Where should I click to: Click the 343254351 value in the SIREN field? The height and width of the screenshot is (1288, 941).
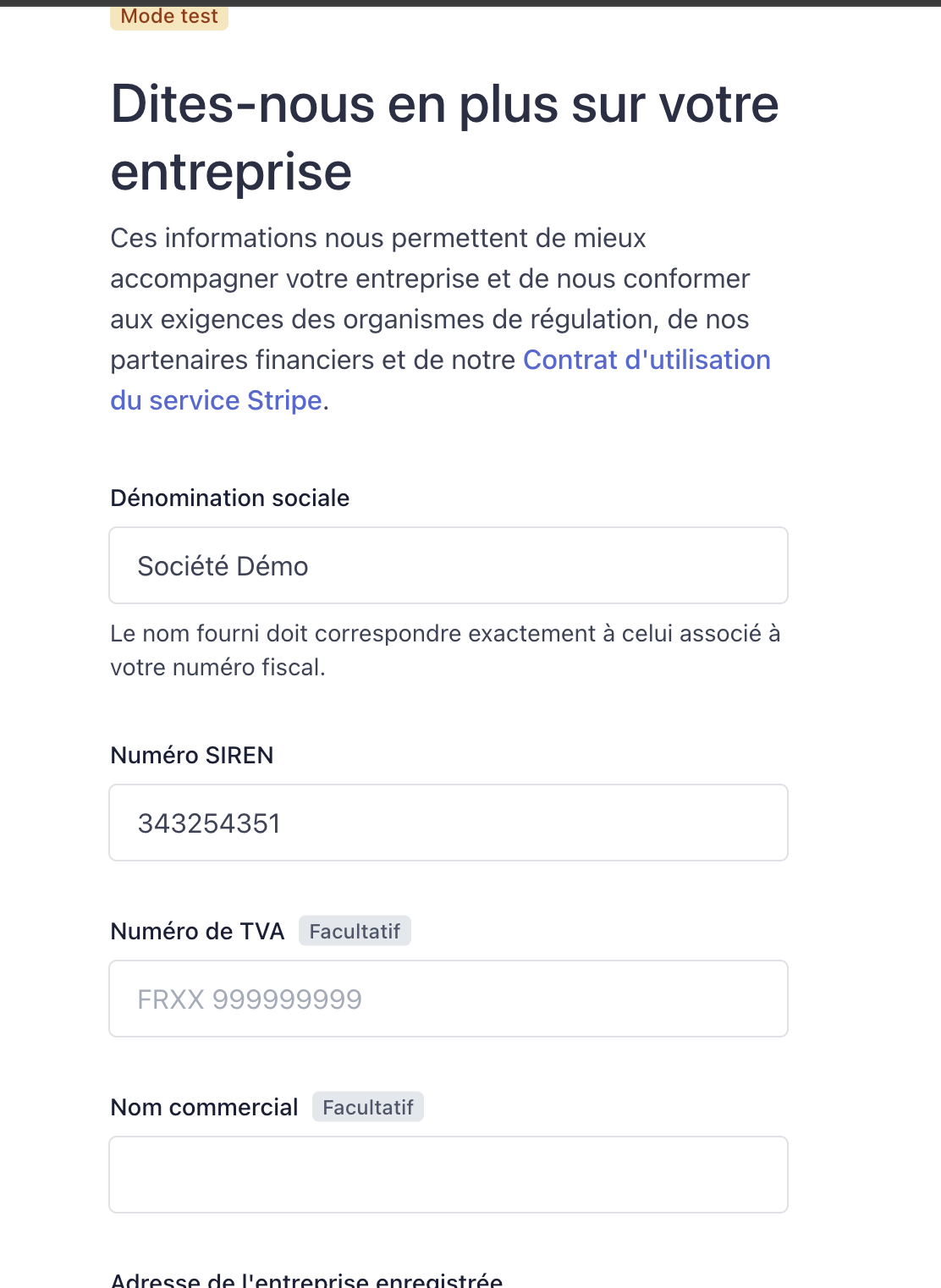pos(209,823)
